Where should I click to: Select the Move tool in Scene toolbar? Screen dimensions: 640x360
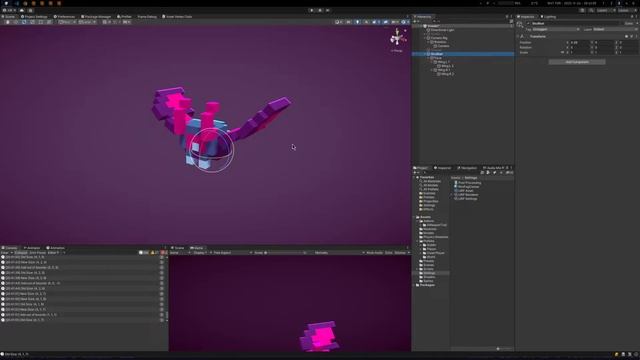coord(16,22)
